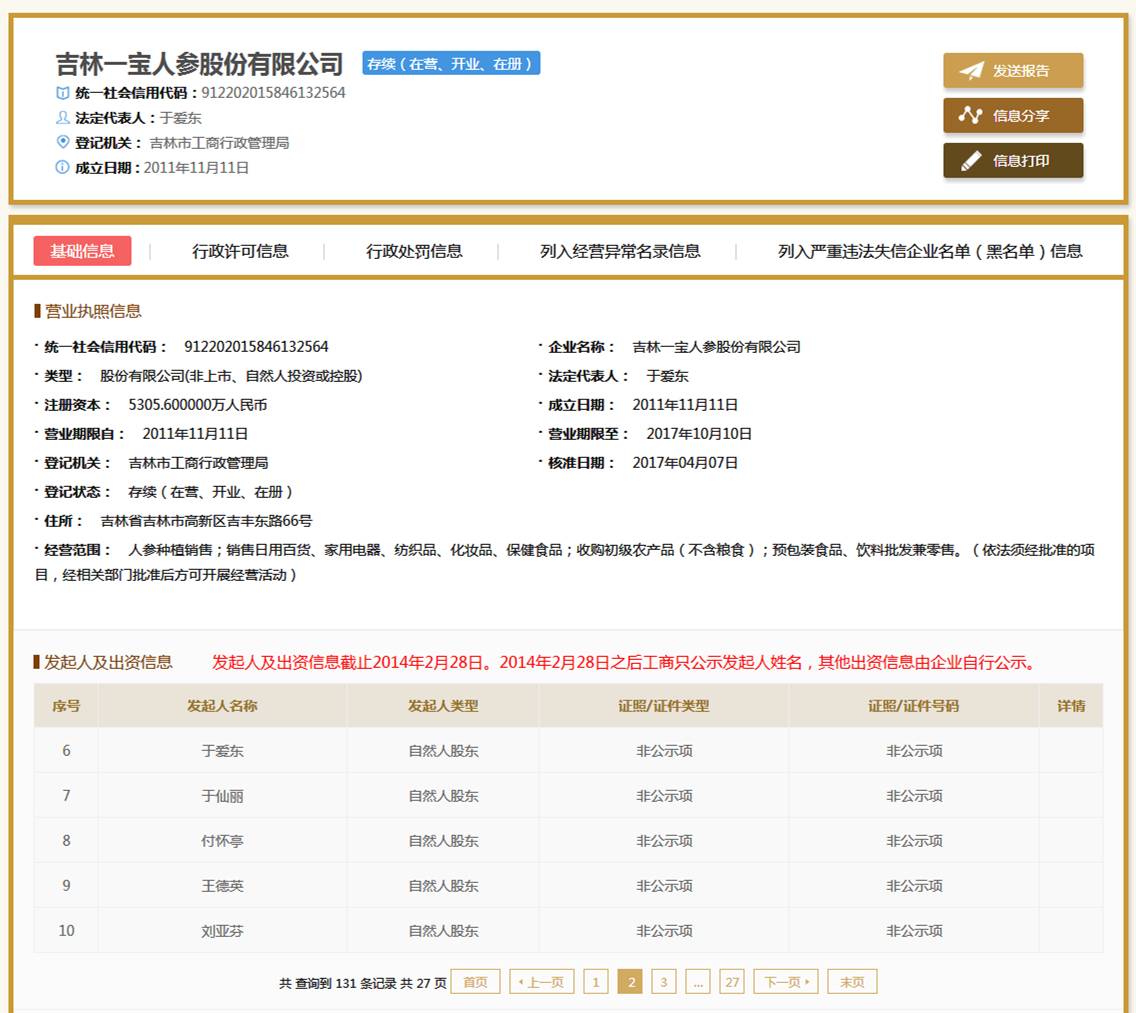Click the pencil print icon
The image size is (1136, 1013).
point(970,161)
